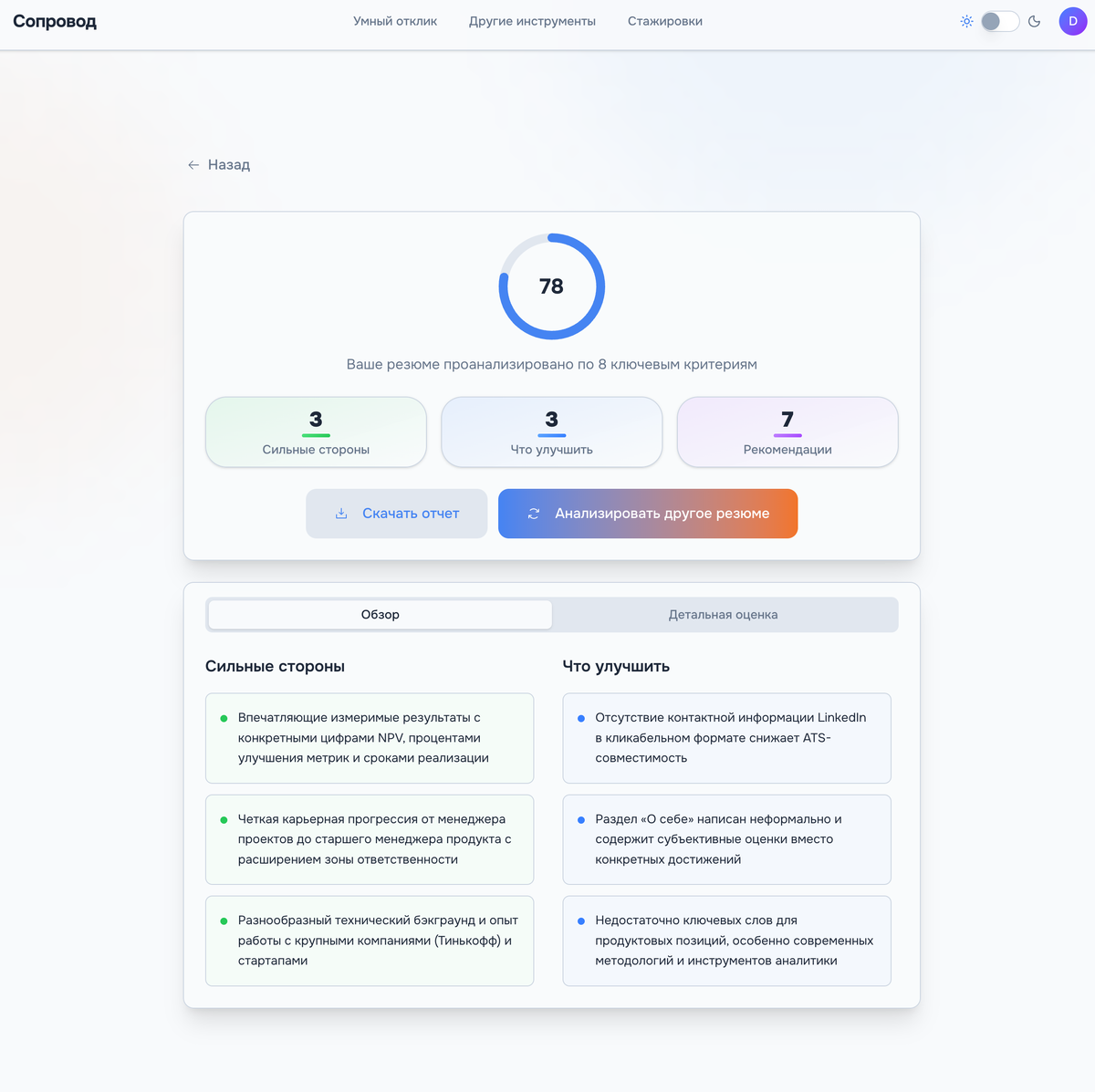This screenshot has height=1092, width=1095.
Task: Go back via the Назад link
Action: pyautogui.click(x=219, y=165)
